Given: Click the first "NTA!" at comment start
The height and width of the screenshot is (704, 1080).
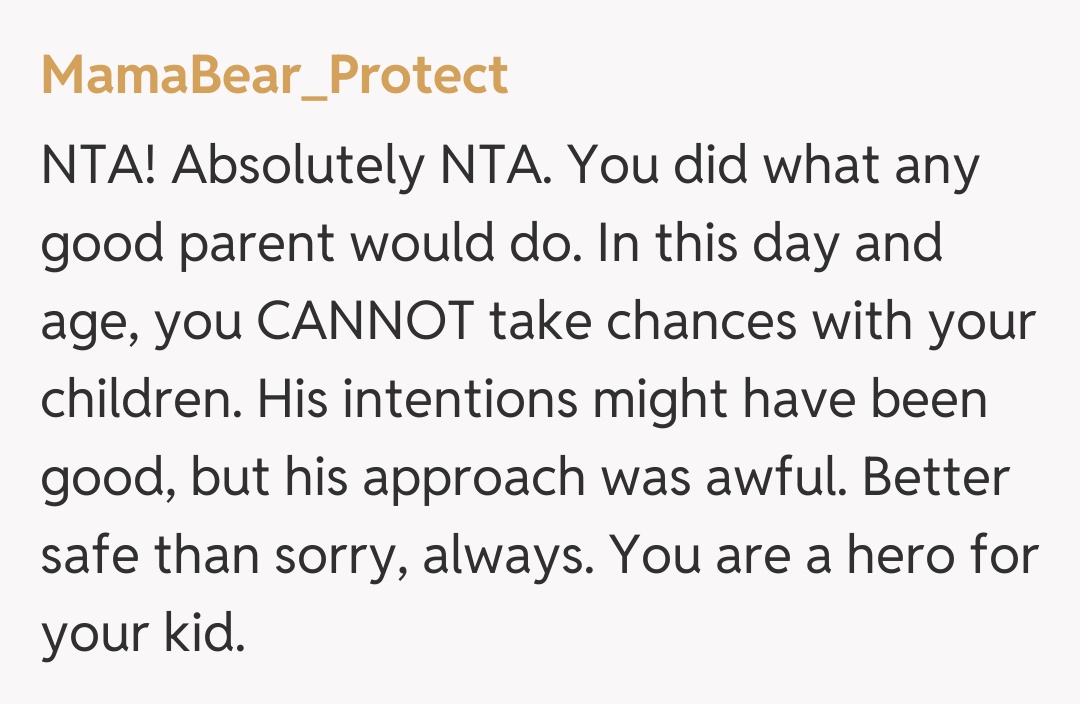Looking at the screenshot, I should click(x=97, y=166).
